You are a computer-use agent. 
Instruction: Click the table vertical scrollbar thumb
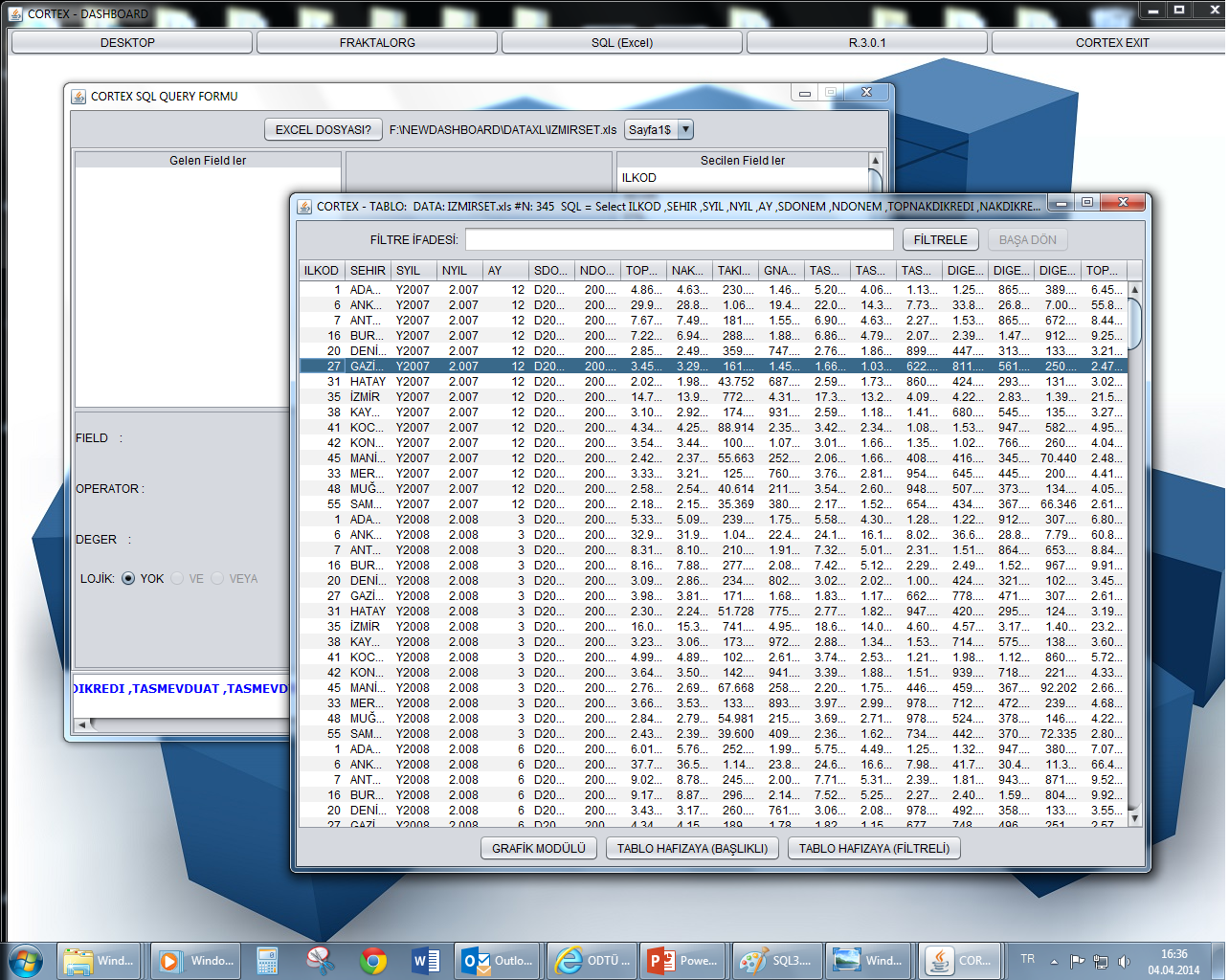point(1135,323)
